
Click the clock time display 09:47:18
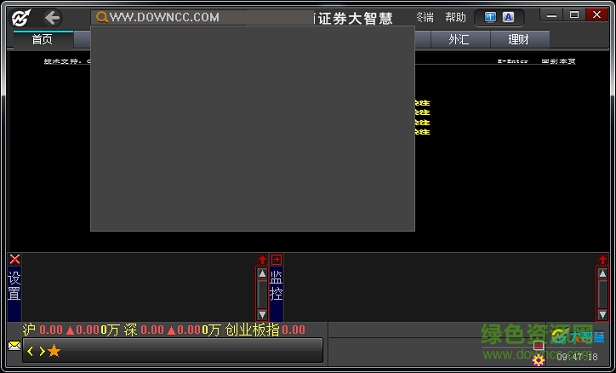pyautogui.click(x=577, y=357)
